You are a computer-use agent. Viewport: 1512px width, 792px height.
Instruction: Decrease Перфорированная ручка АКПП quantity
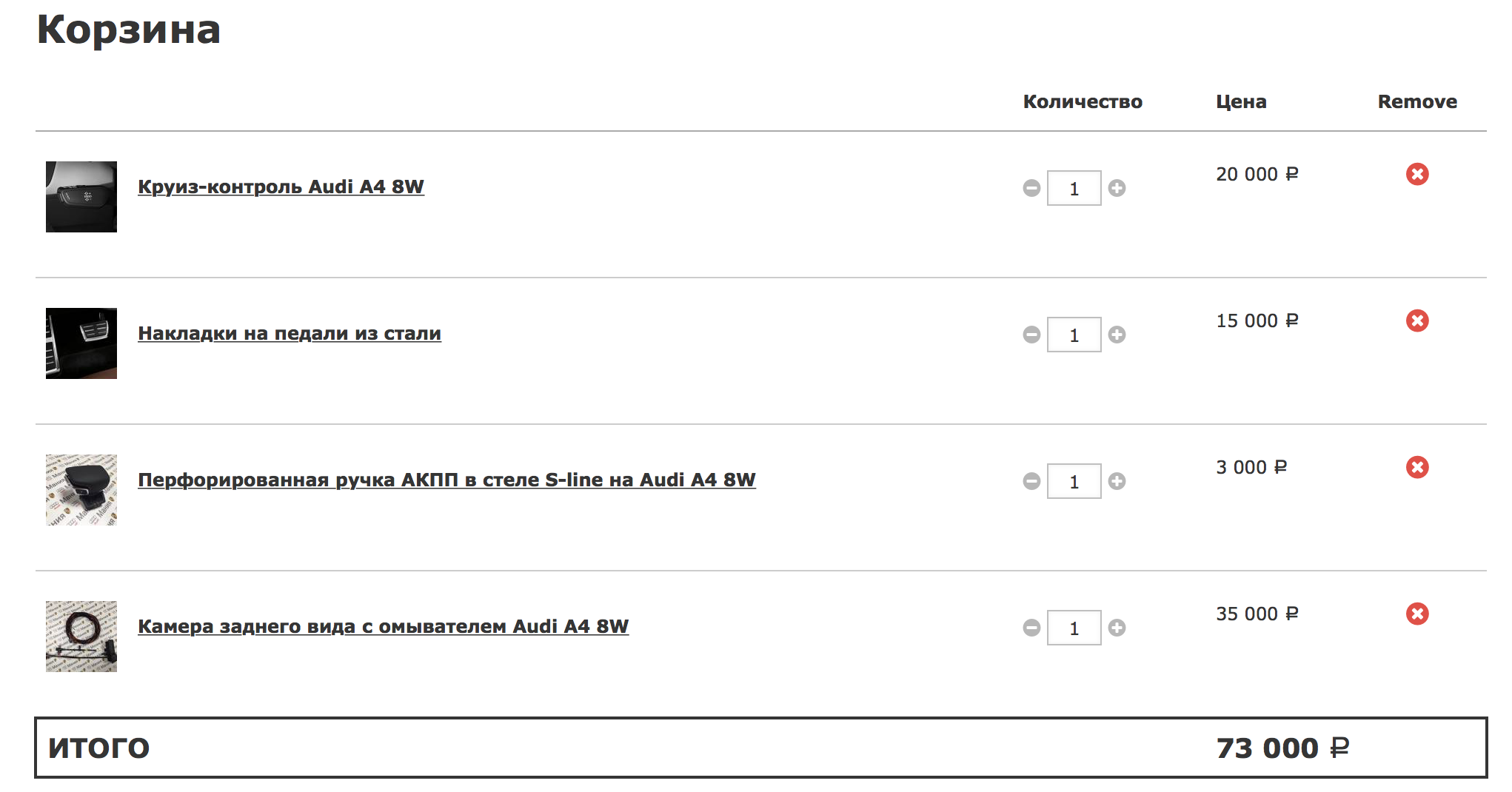[x=1031, y=481]
